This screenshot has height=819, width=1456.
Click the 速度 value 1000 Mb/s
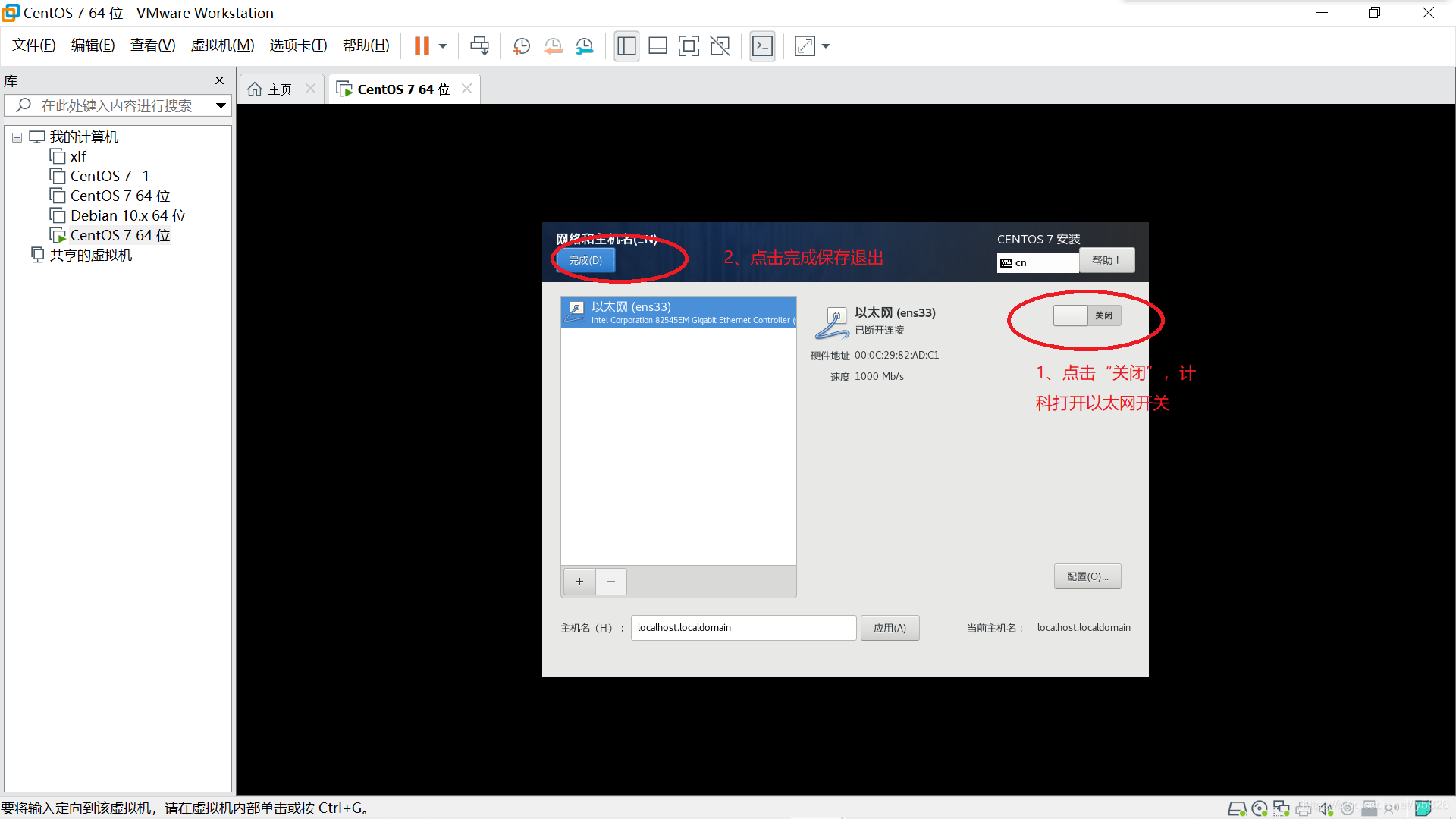tap(879, 376)
